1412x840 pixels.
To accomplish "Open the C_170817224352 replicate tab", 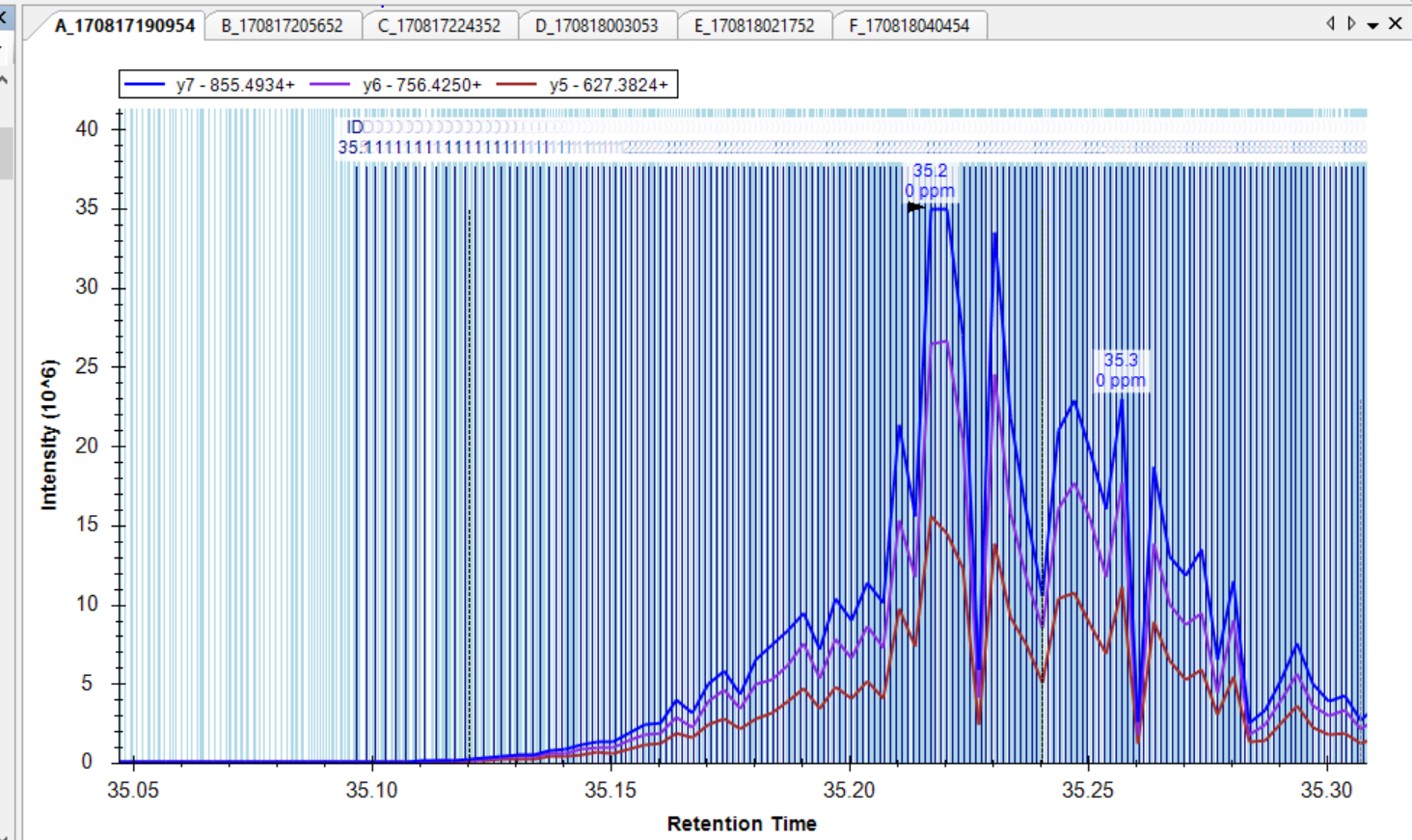I will click(439, 26).
